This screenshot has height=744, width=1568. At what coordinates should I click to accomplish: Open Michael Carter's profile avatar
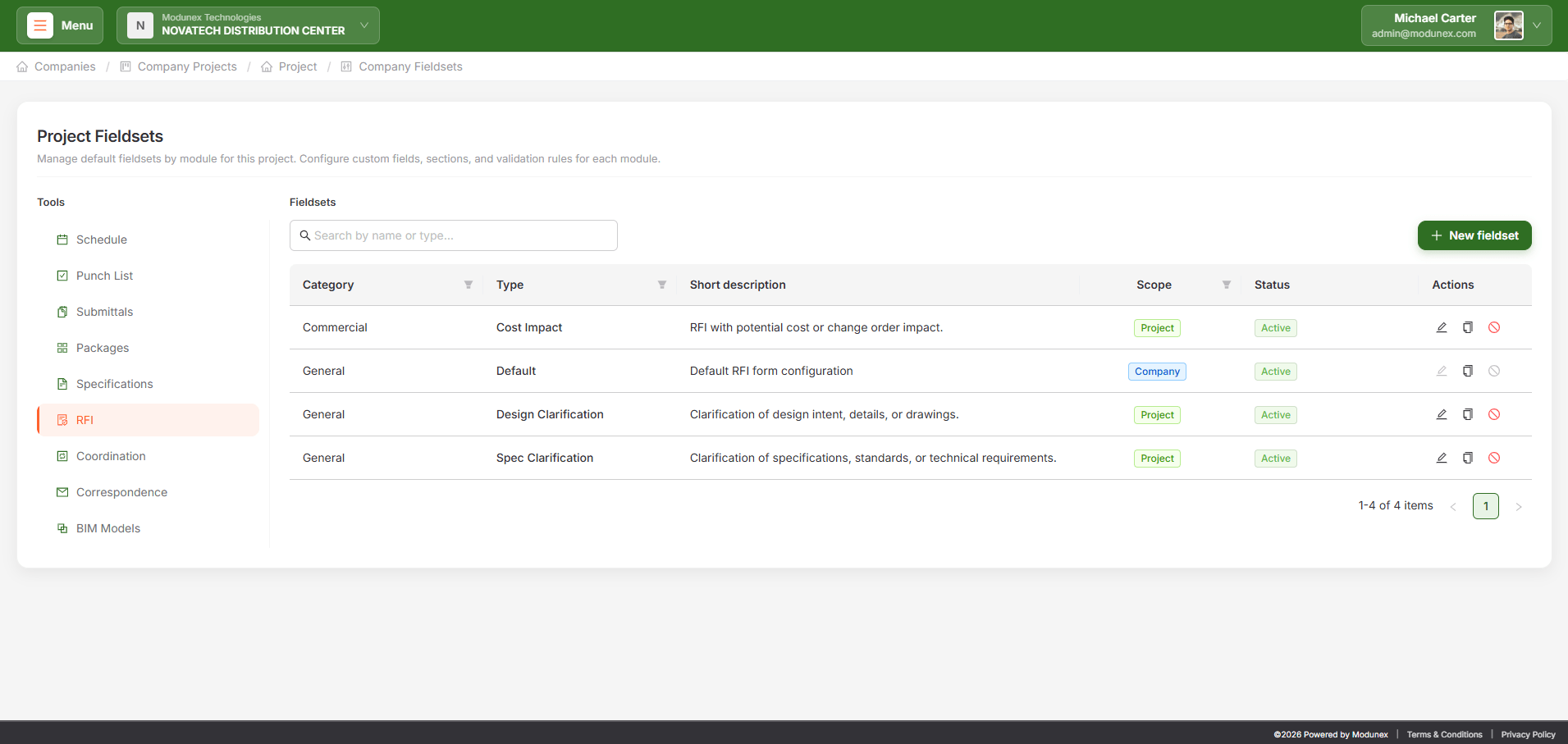pos(1508,25)
